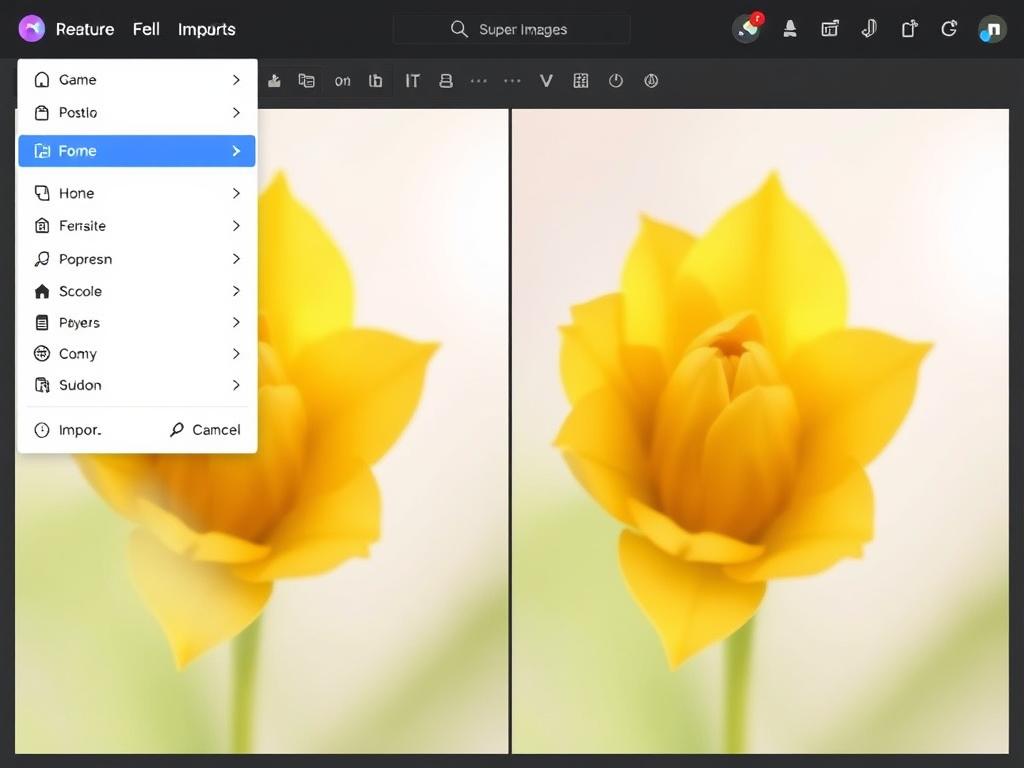Open the Reature menu
Image resolution: width=1024 pixels, height=768 pixels.
point(85,29)
